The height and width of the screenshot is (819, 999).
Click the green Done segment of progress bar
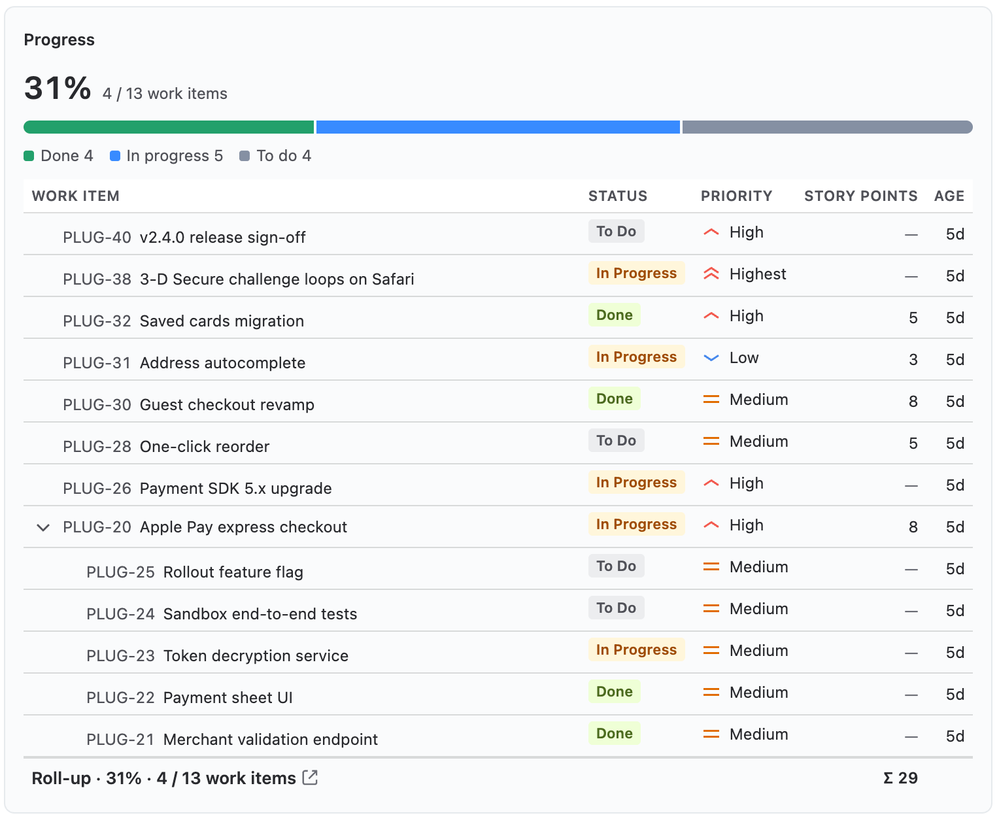(x=169, y=127)
